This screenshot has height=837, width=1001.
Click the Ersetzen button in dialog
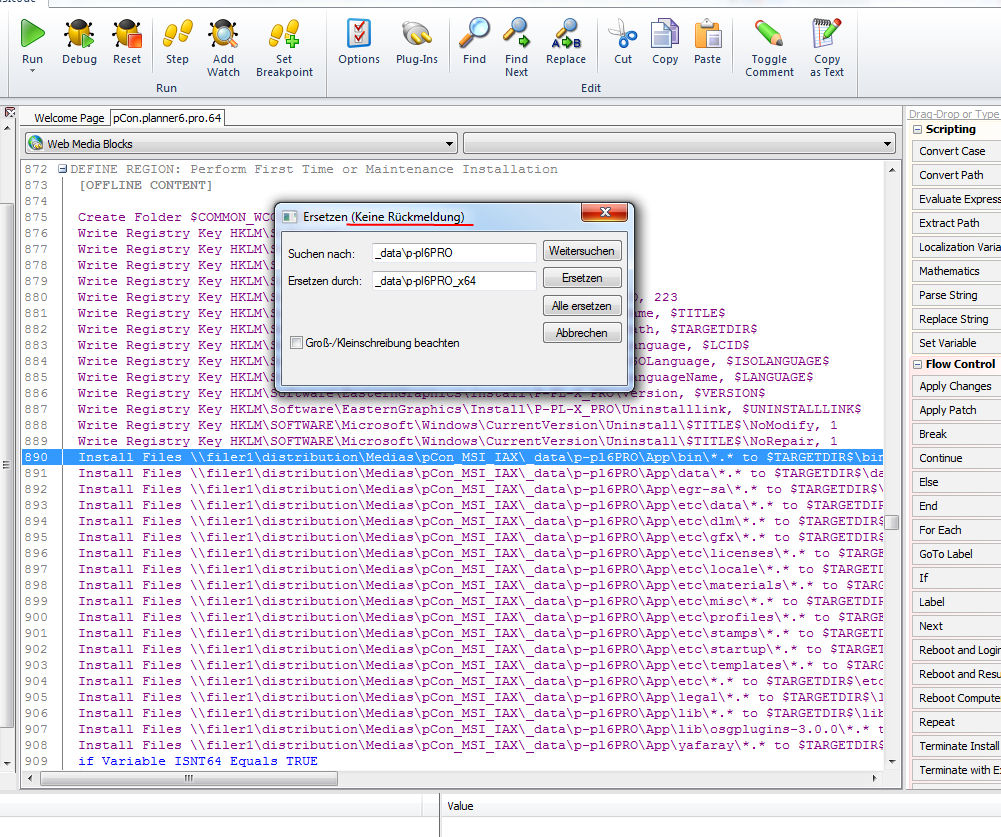tap(582, 278)
